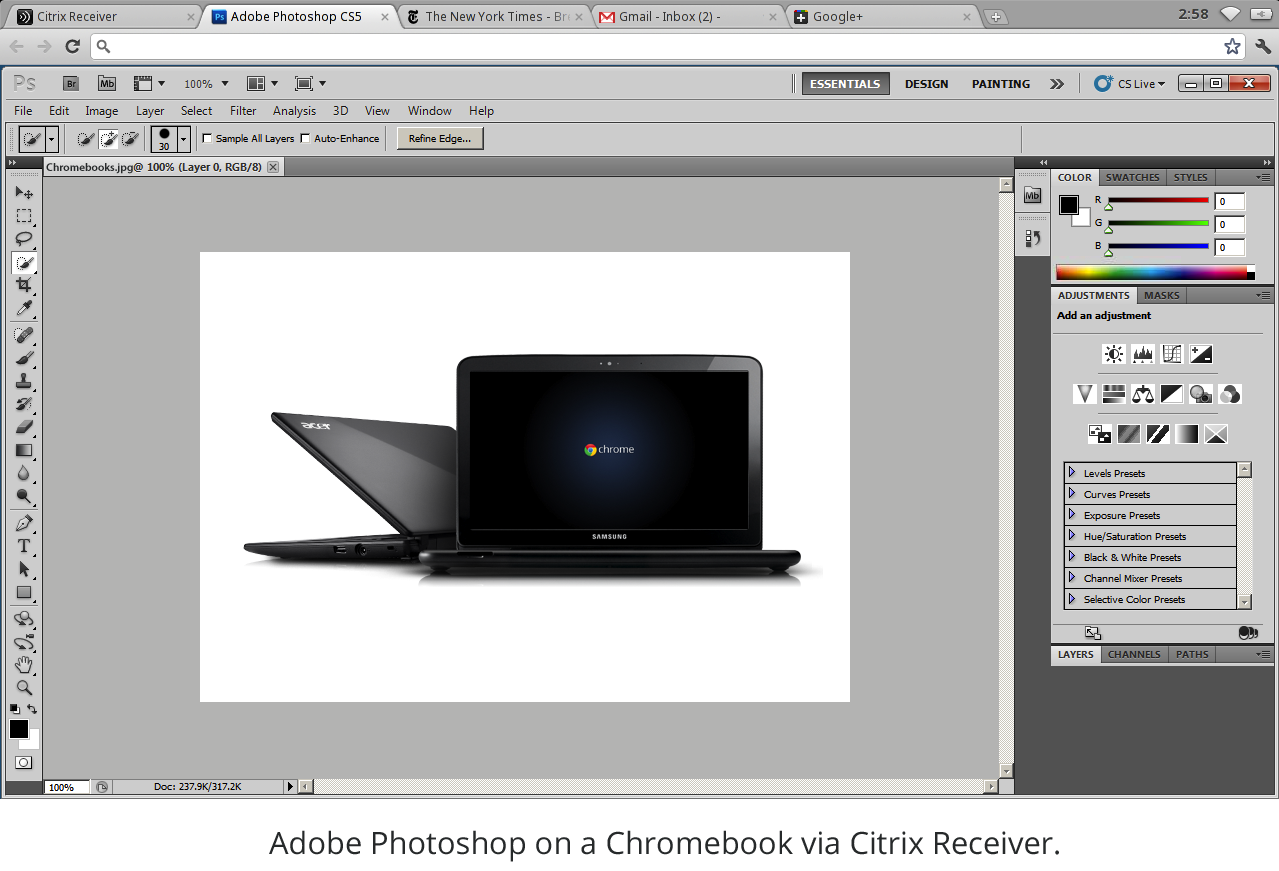Select the Path Selection arrow tool
Viewport: 1279px width, 871px height.
(24, 569)
